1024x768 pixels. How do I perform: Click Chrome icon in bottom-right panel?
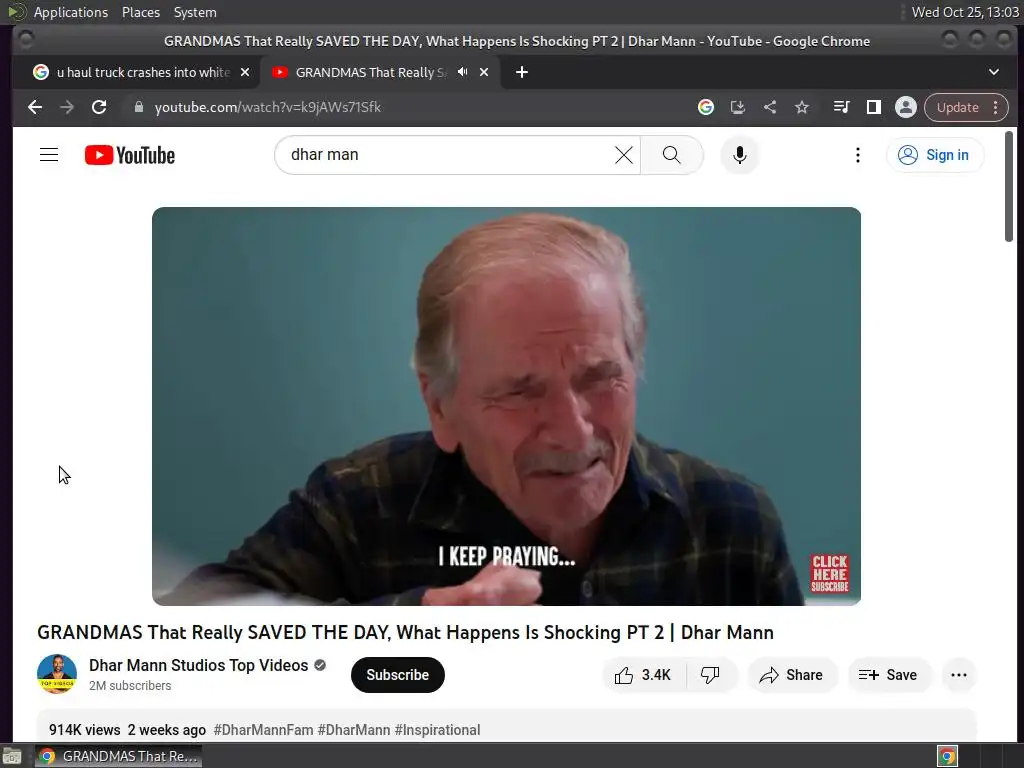tap(947, 756)
